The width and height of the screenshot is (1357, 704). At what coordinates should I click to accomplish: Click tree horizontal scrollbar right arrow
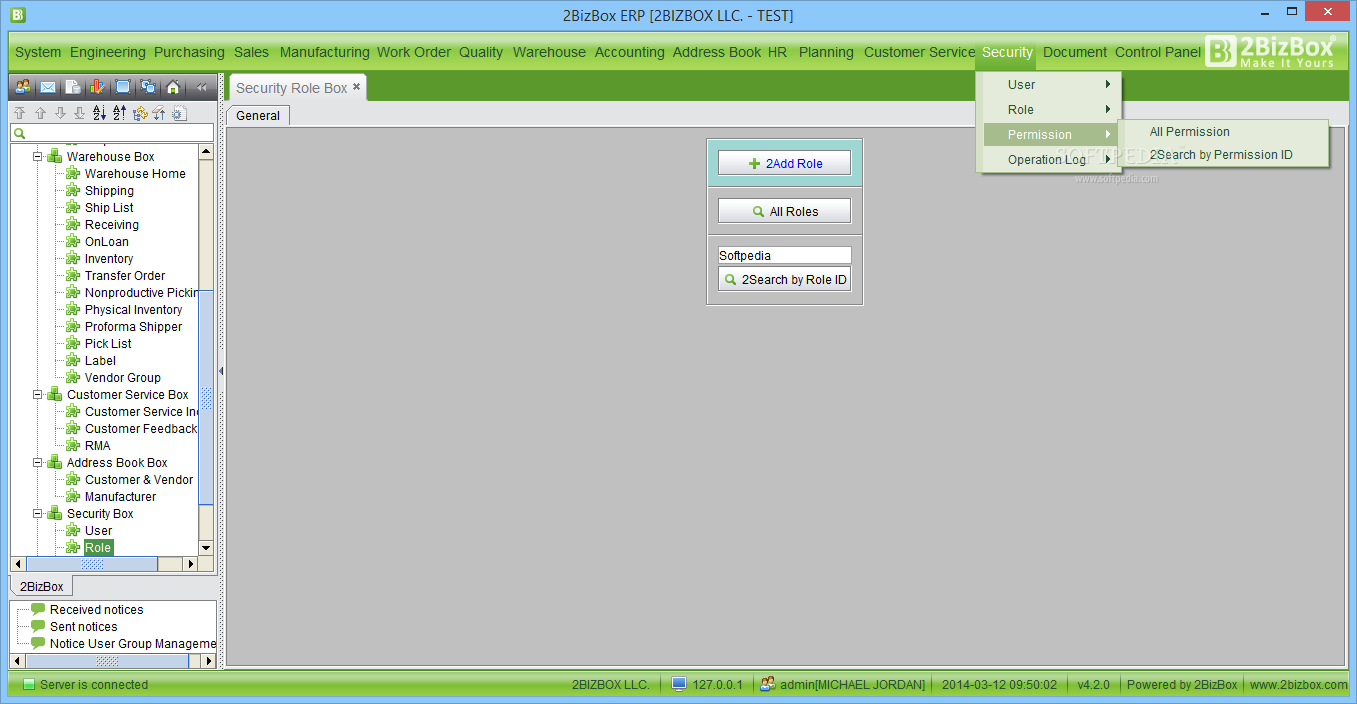(191, 565)
